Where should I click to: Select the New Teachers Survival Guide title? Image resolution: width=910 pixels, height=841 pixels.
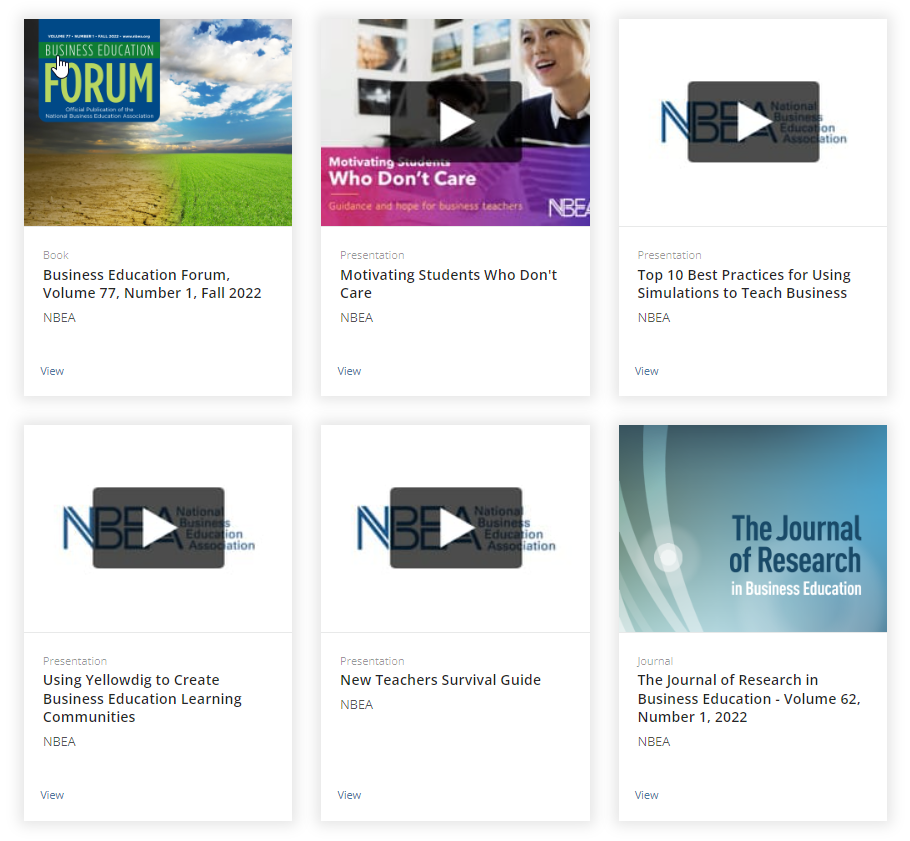[440, 680]
